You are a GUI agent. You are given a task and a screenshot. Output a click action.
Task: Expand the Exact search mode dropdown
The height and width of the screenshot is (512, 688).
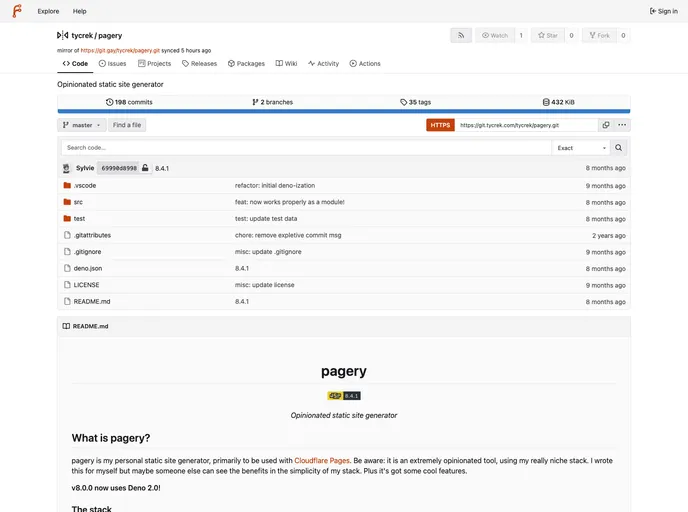point(581,148)
